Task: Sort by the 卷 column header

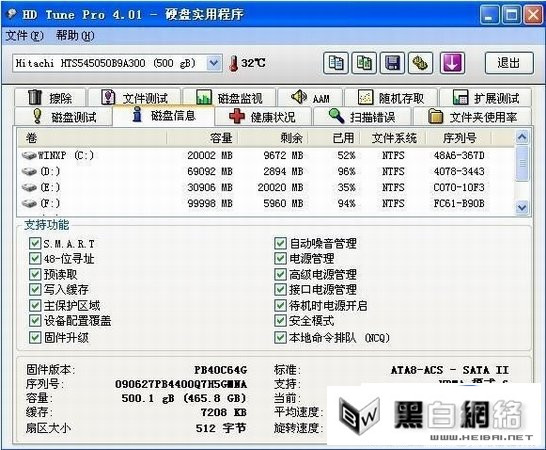Action: 92,138
